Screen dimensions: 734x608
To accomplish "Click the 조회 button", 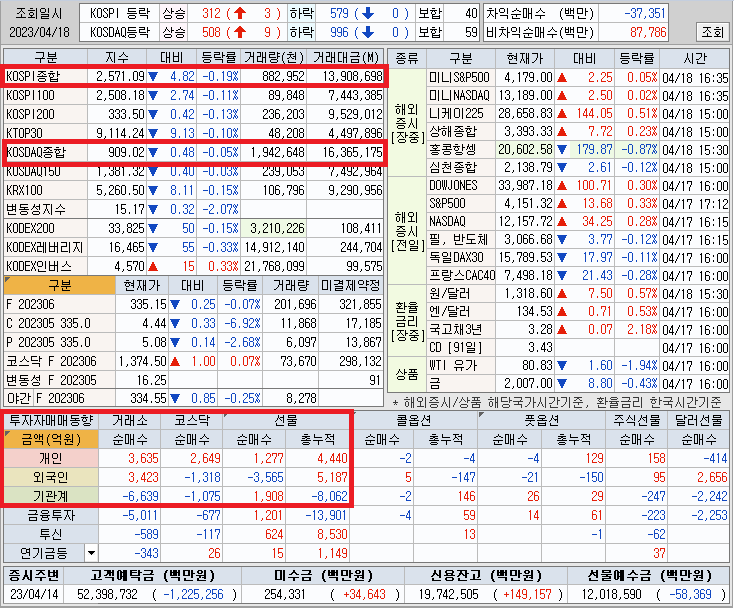I will tap(712, 32).
